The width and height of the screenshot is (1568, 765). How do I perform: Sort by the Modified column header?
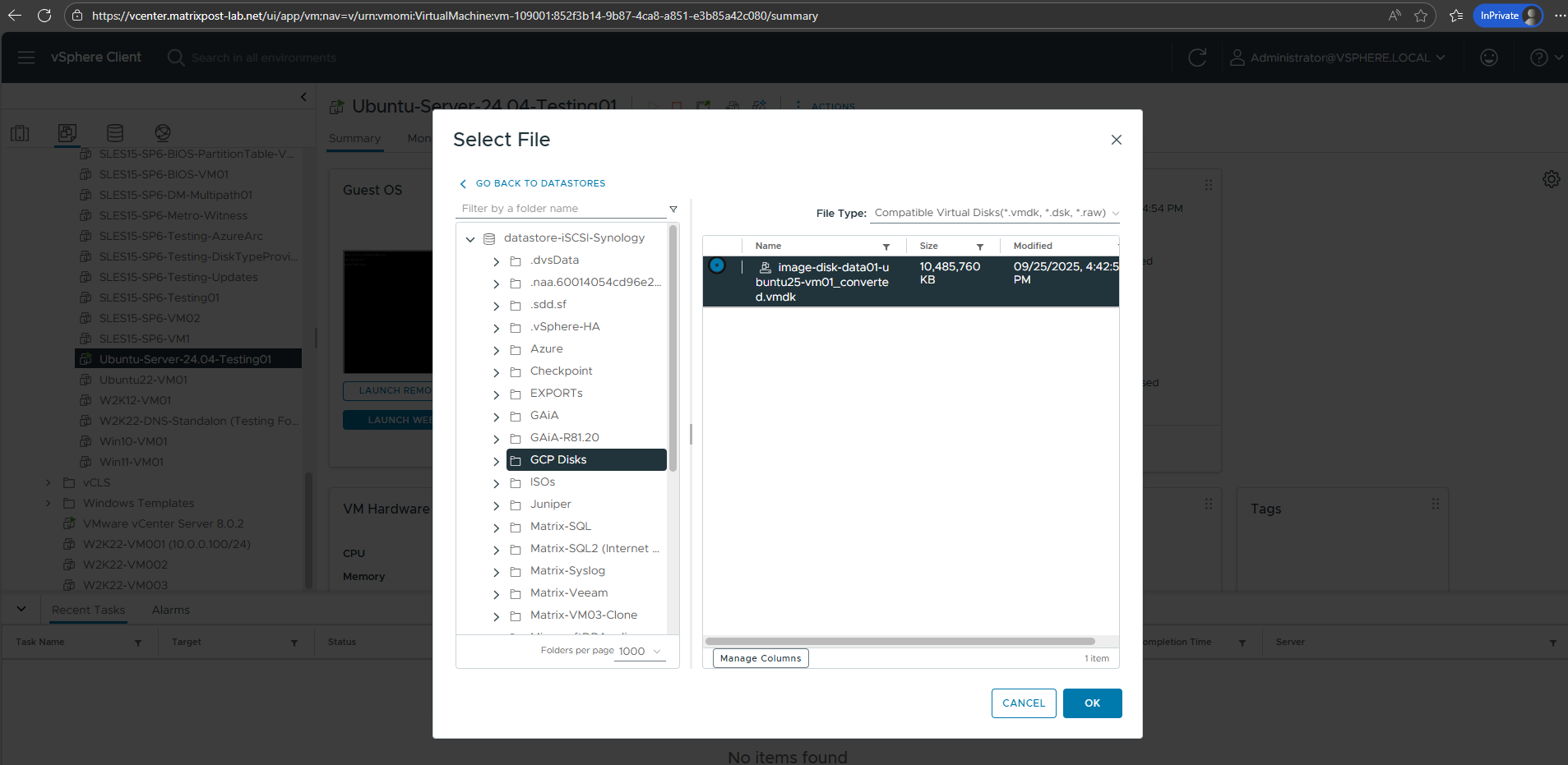coord(1033,247)
